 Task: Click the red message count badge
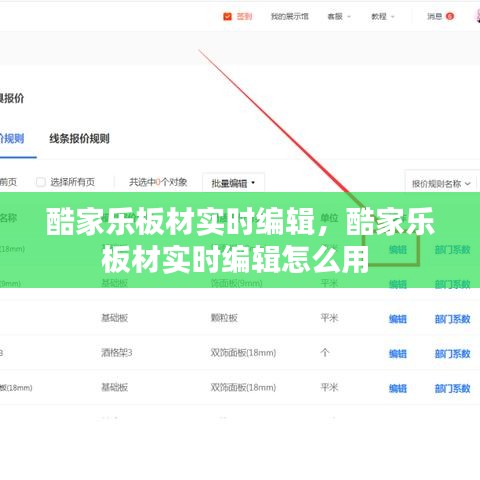tap(450, 16)
